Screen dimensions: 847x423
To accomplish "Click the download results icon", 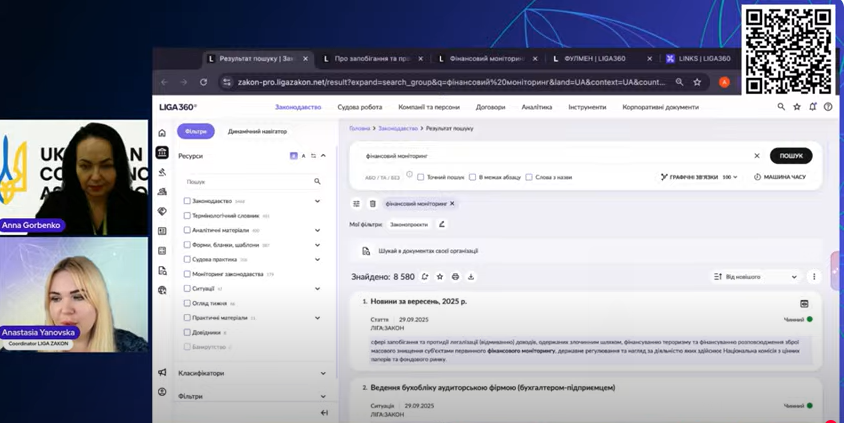I will click(471, 277).
